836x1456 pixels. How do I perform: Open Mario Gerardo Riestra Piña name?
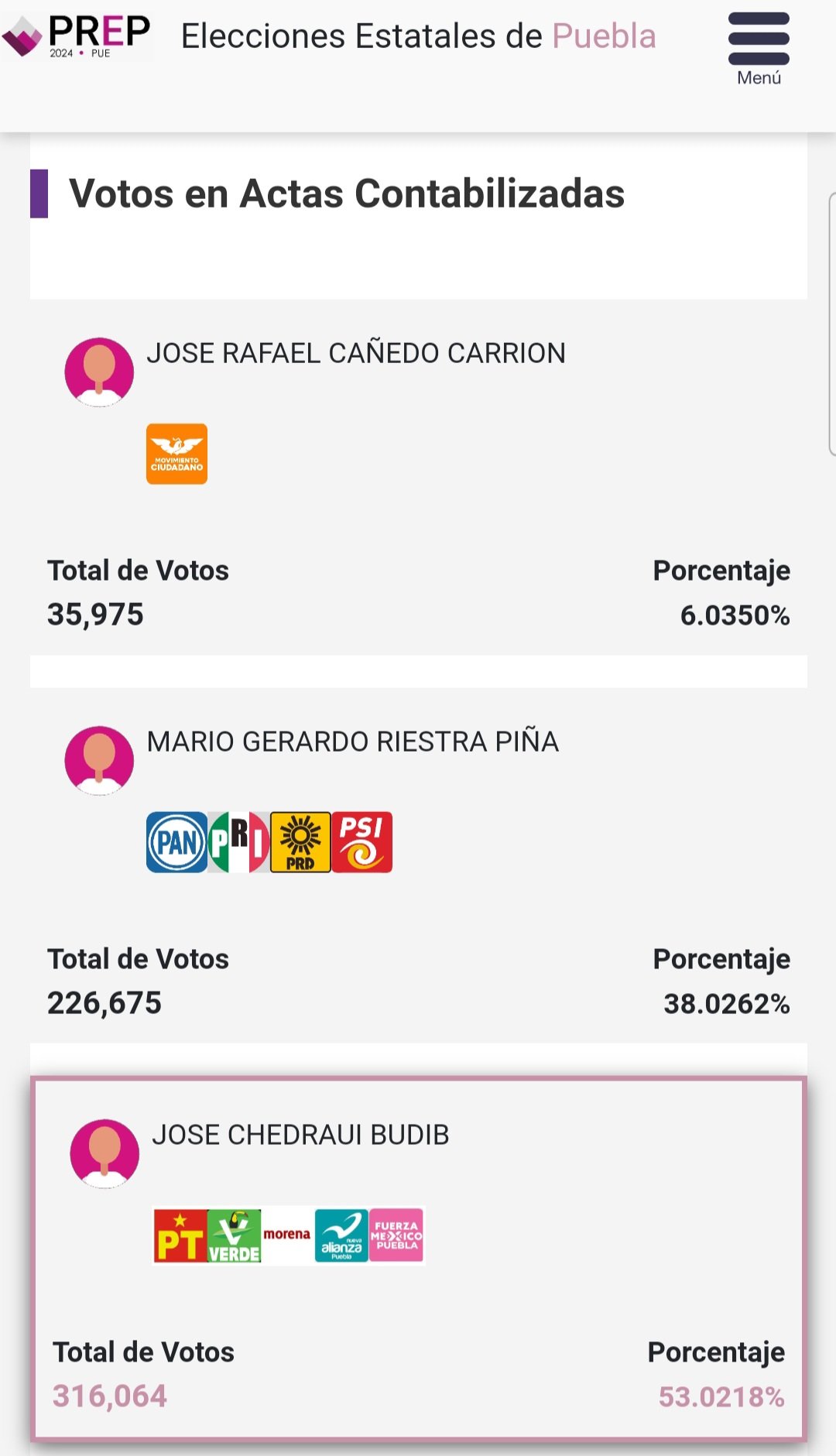352,742
